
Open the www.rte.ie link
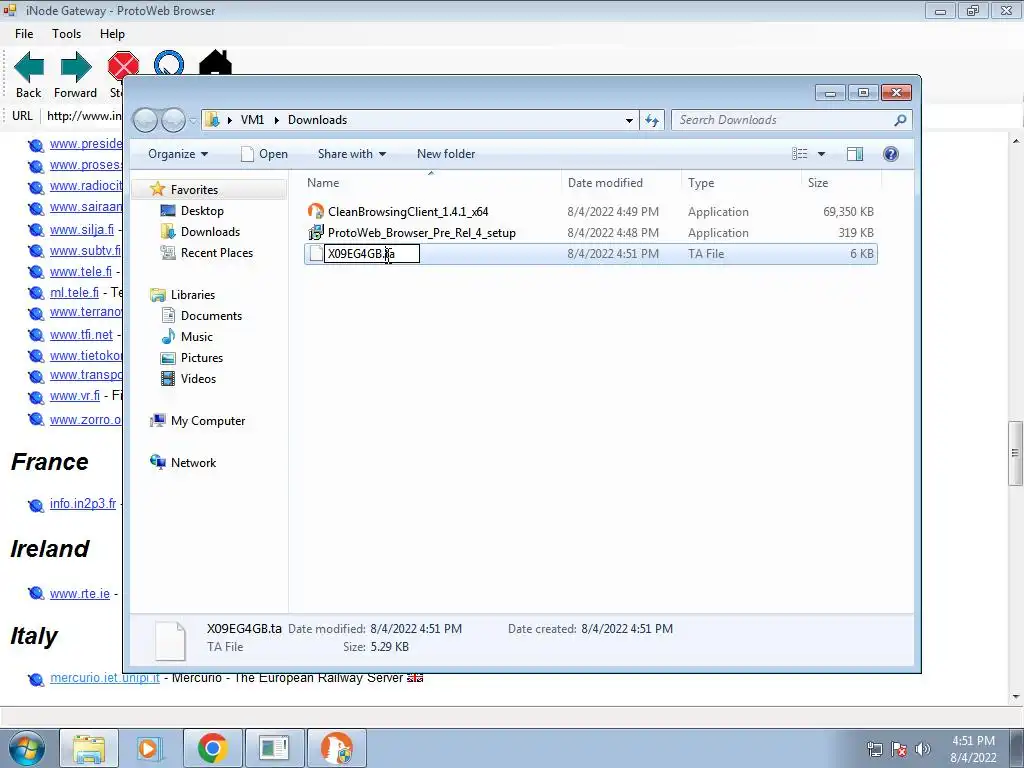pyautogui.click(x=80, y=594)
